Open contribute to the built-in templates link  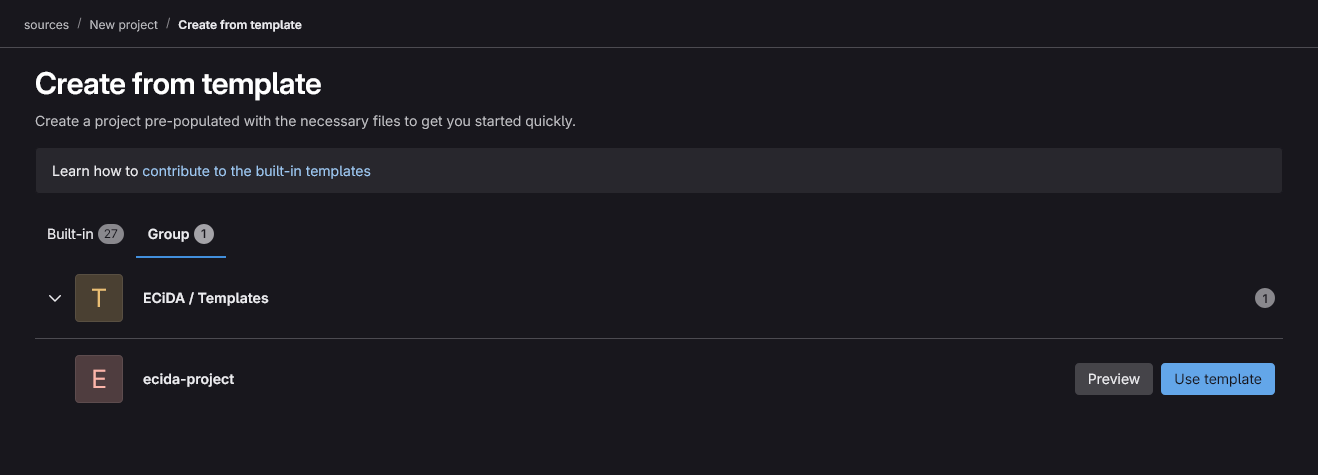click(x=257, y=171)
